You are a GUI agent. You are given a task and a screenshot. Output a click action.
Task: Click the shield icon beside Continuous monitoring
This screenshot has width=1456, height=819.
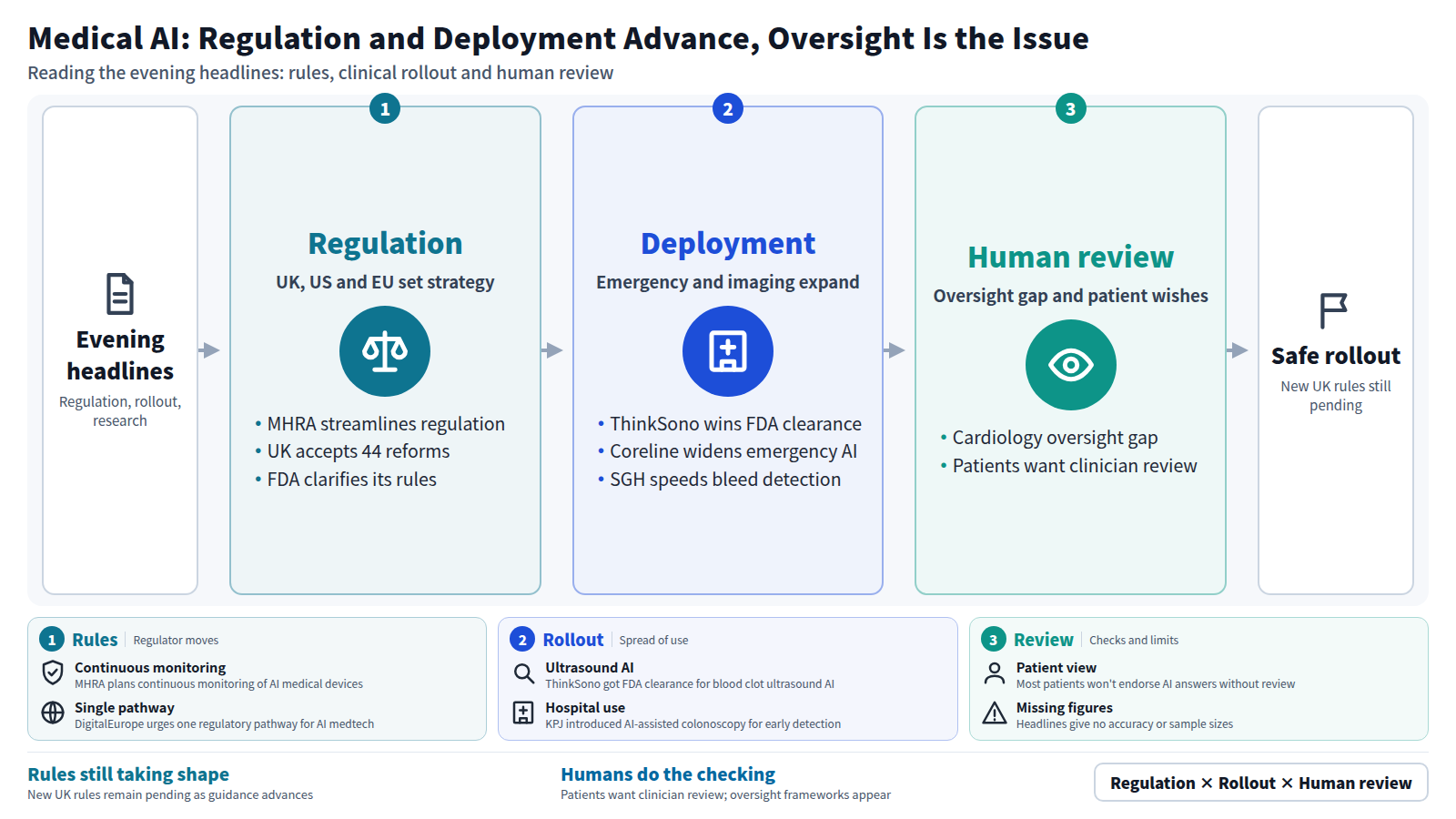pyautogui.click(x=53, y=673)
